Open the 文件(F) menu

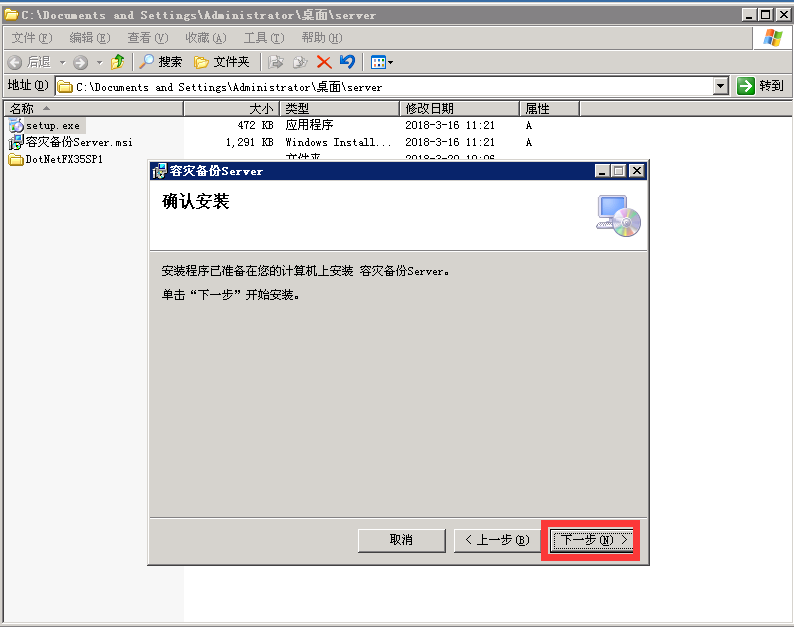pyautogui.click(x=31, y=38)
